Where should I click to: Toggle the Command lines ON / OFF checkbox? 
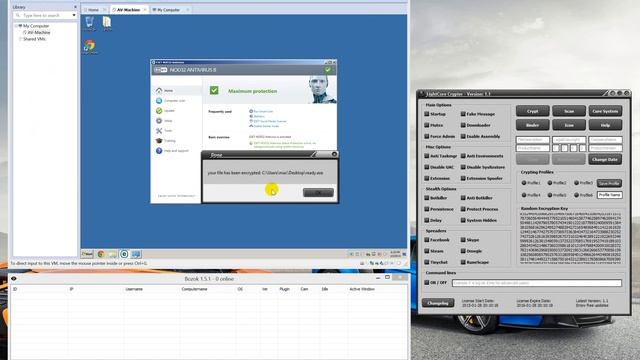click(x=427, y=282)
